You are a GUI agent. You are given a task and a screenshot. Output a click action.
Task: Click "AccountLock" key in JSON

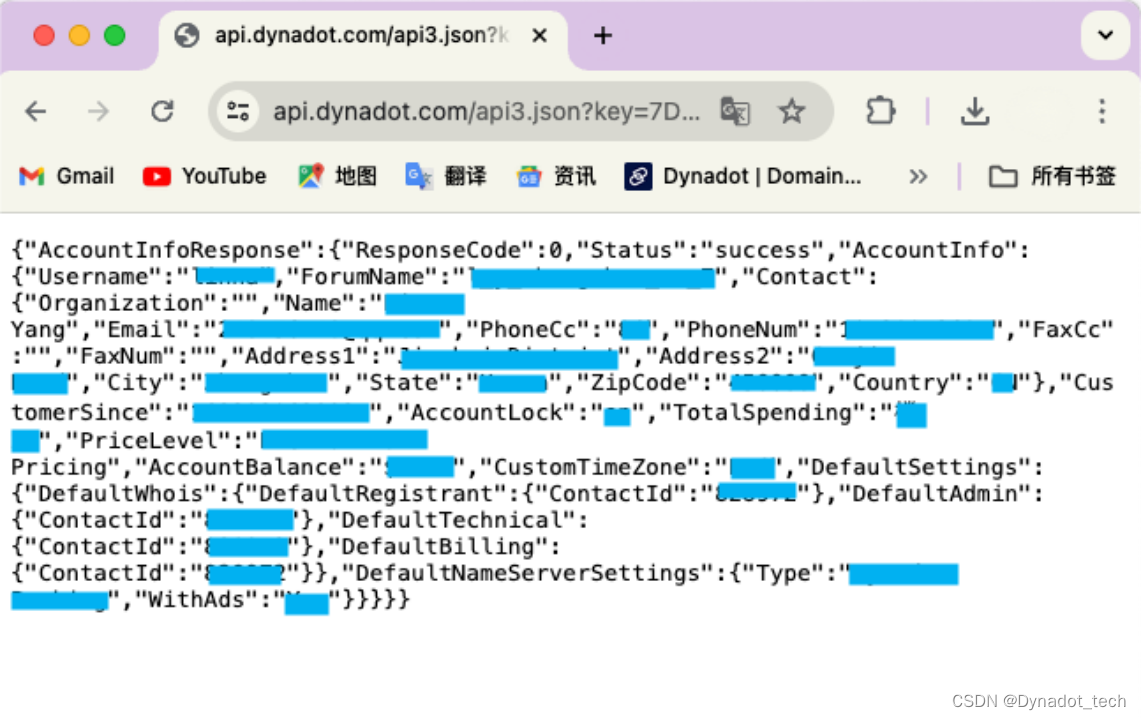486,413
